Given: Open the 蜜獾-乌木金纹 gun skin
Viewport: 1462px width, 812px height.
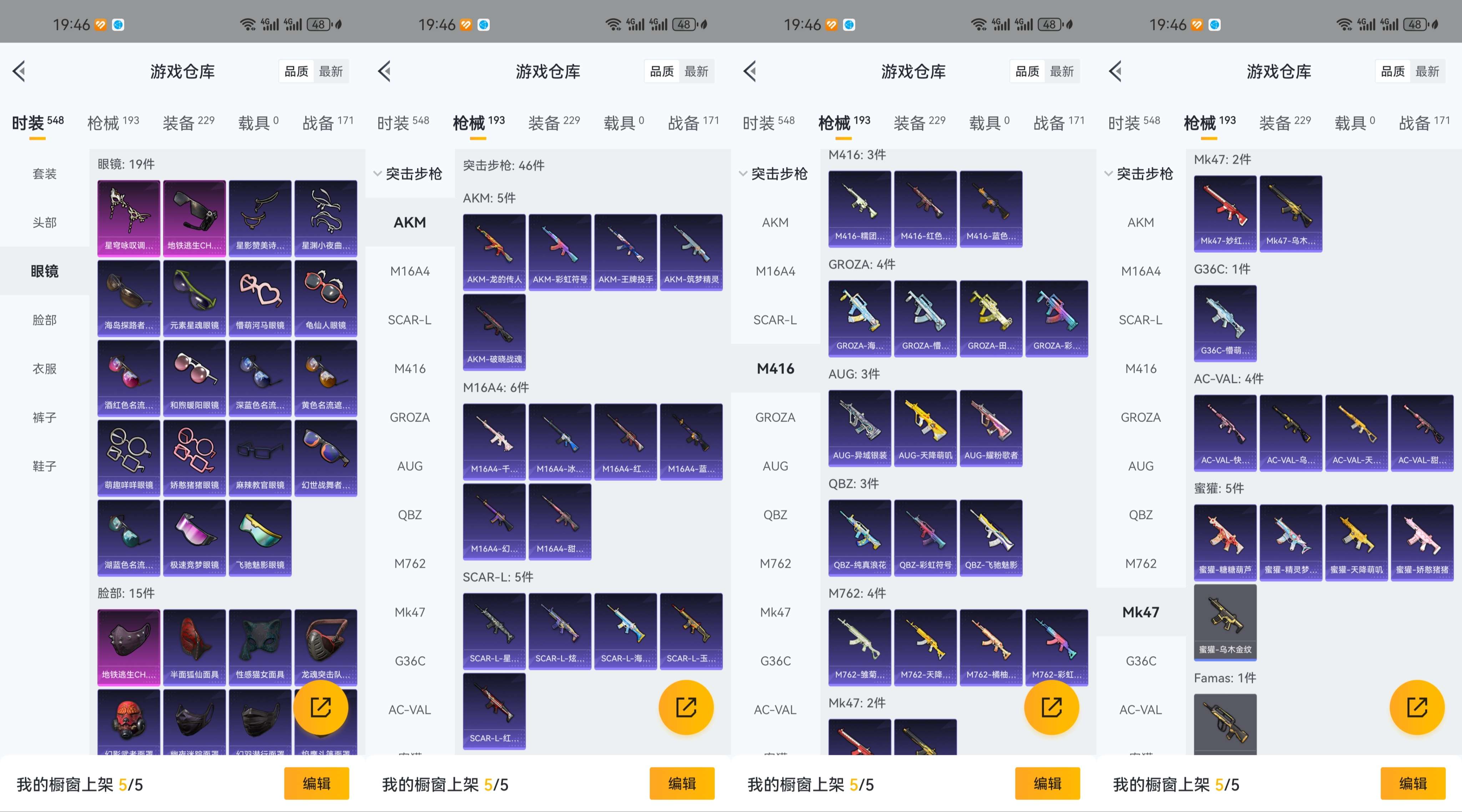Looking at the screenshot, I should [x=1225, y=622].
